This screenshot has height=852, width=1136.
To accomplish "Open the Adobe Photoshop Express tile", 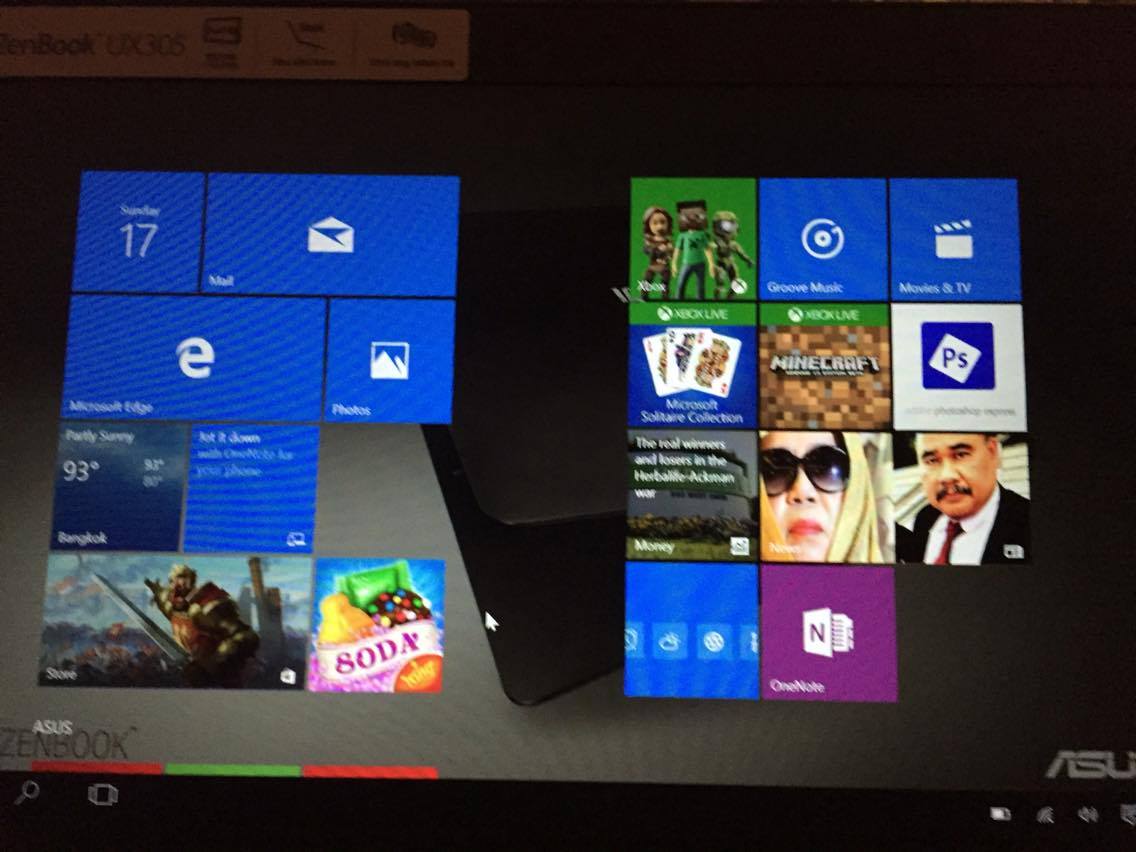I will [x=958, y=367].
